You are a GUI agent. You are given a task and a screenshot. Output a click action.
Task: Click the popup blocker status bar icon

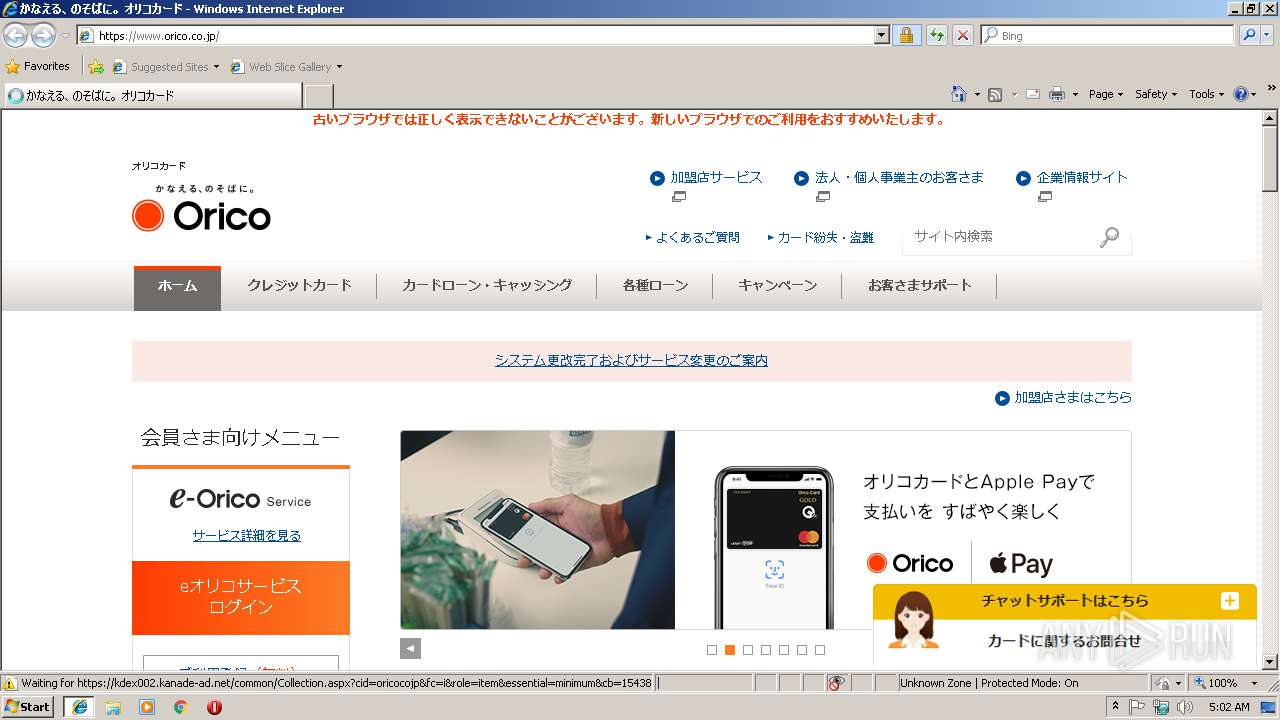[x=837, y=683]
